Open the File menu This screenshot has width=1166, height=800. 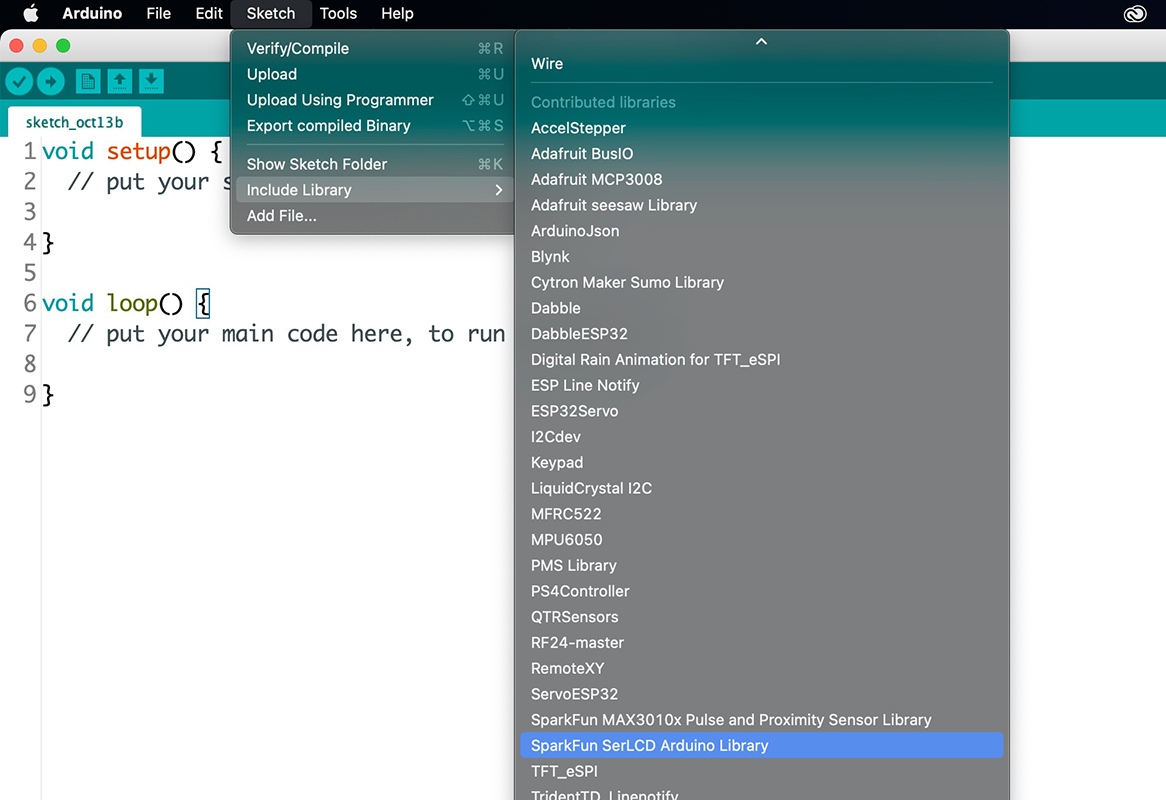[x=158, y=13]
